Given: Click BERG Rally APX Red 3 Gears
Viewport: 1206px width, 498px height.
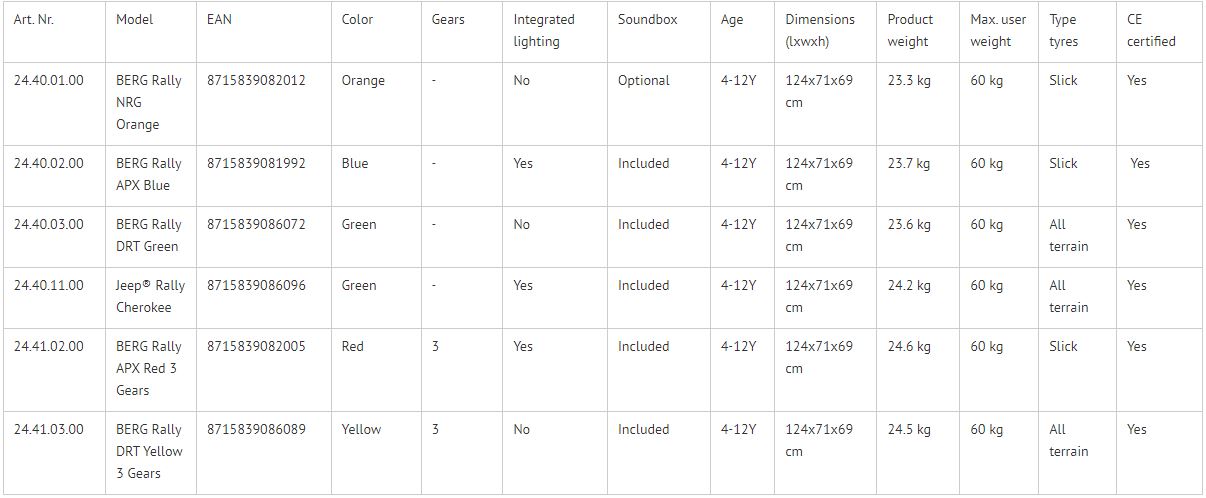Looking at the screenshot, I should point(148,368).
